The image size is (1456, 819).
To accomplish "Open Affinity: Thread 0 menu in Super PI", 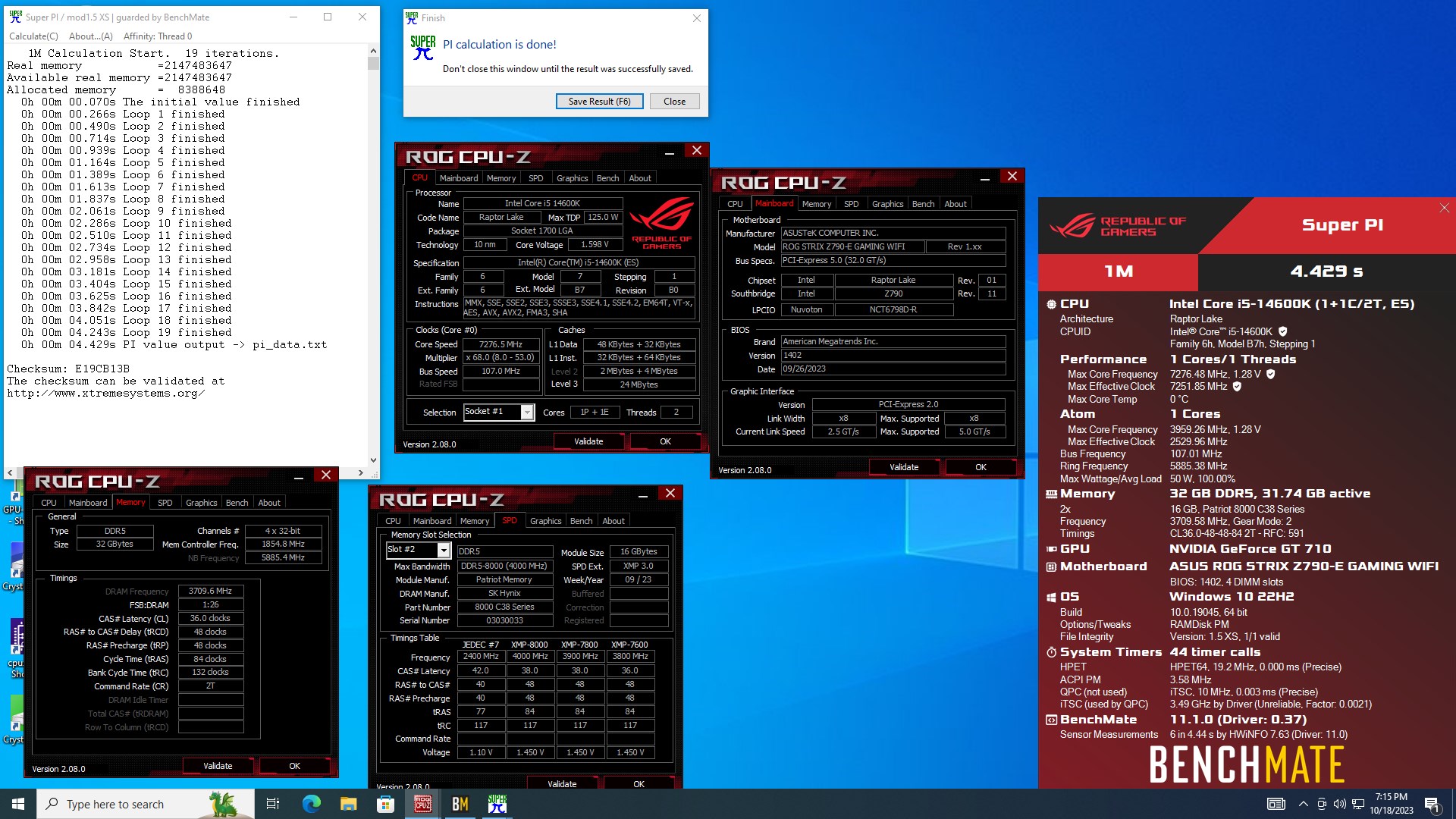I will pos(158,36).
